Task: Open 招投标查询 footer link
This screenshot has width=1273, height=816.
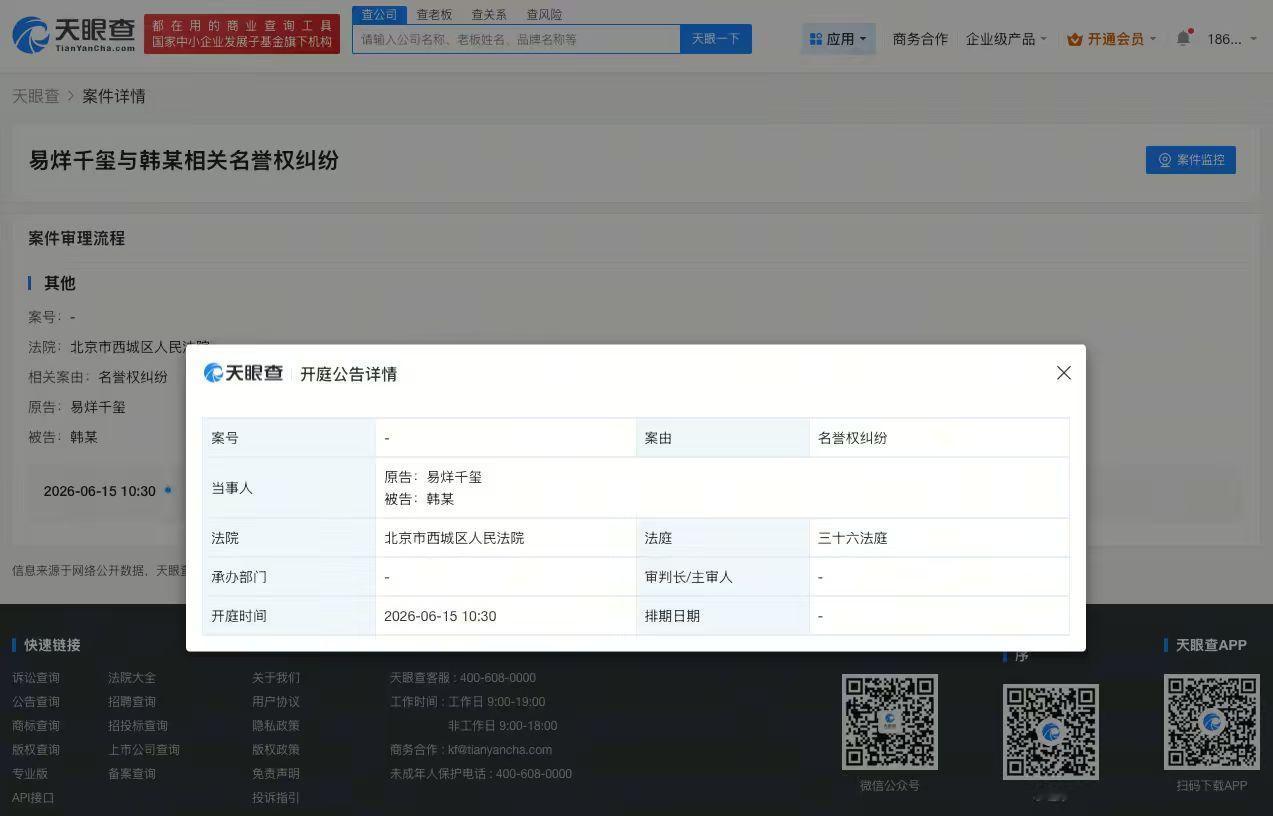Action: [x=138, y=726]
